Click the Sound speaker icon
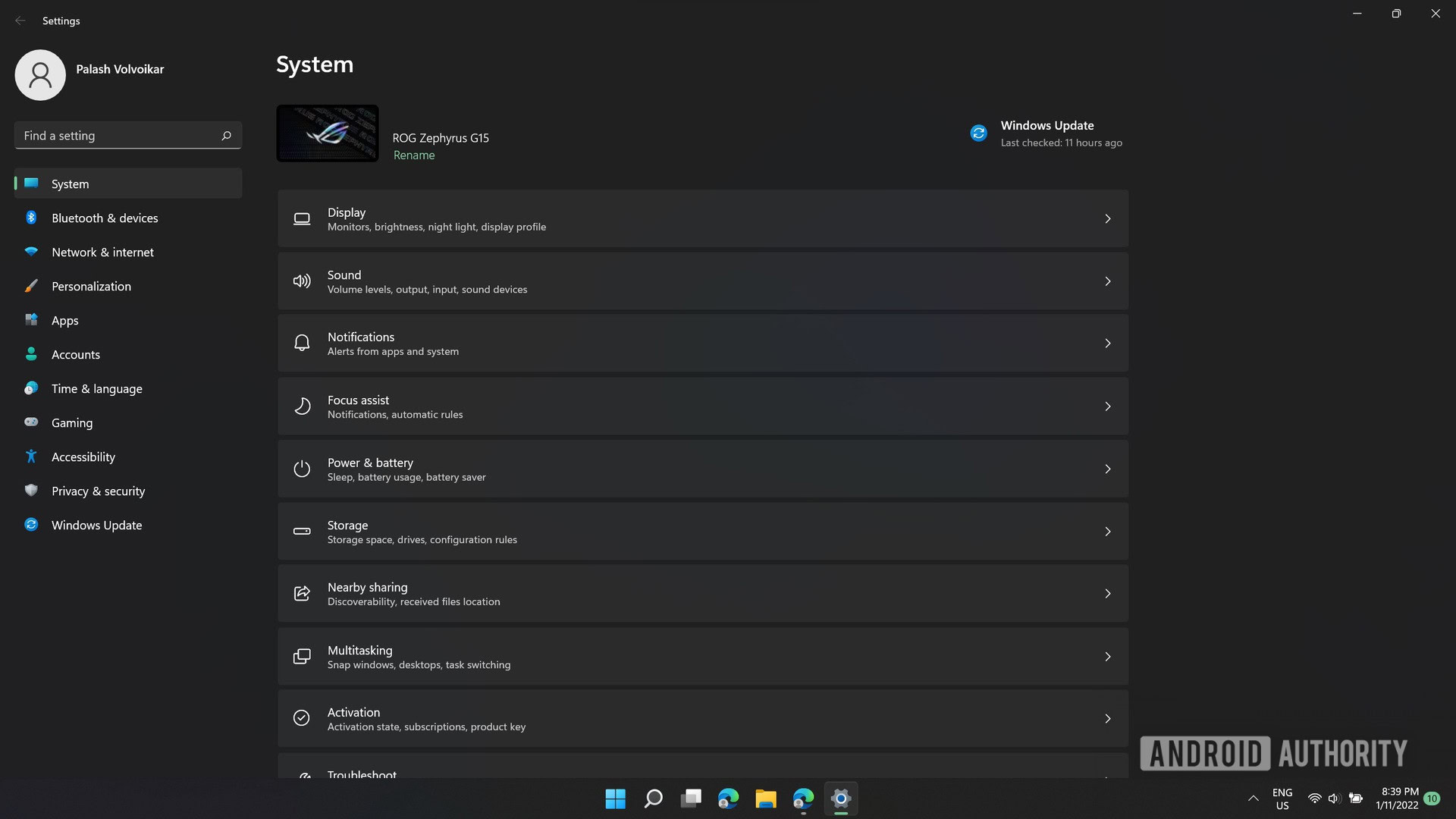Screen dimensions: 1456x819 [x=302, y=281]
